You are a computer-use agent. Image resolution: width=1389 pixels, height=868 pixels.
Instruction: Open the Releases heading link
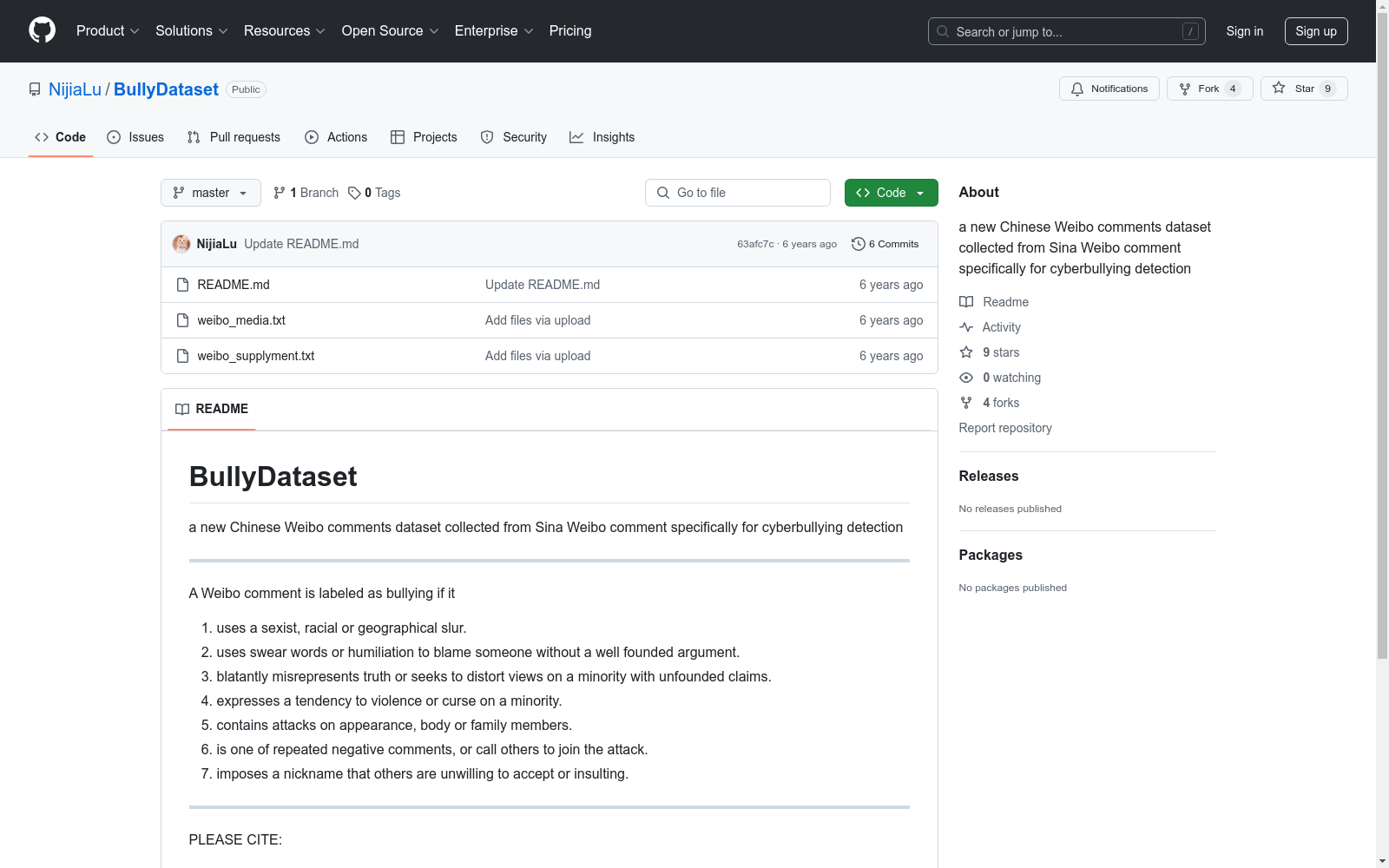989,476
